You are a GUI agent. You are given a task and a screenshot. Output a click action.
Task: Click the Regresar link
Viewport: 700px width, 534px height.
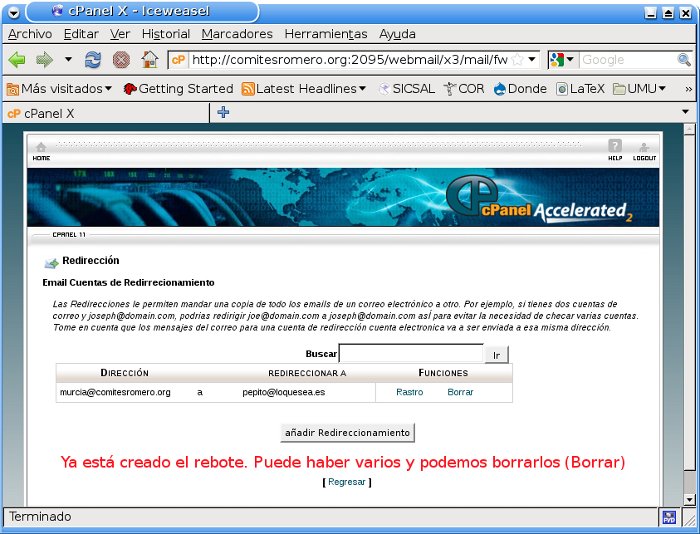click(347, 482)
